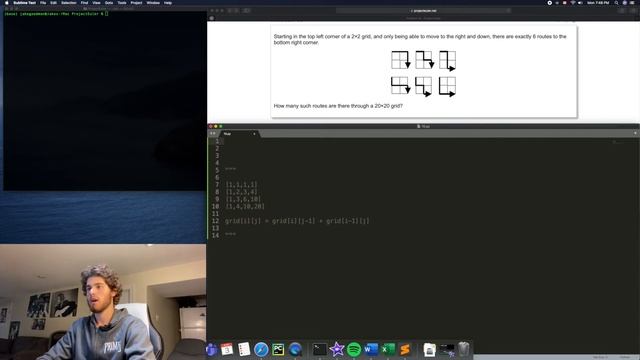This screenshot has width=640, height=360.
Task: Open the Apple menu
Action: pos(7,3)
